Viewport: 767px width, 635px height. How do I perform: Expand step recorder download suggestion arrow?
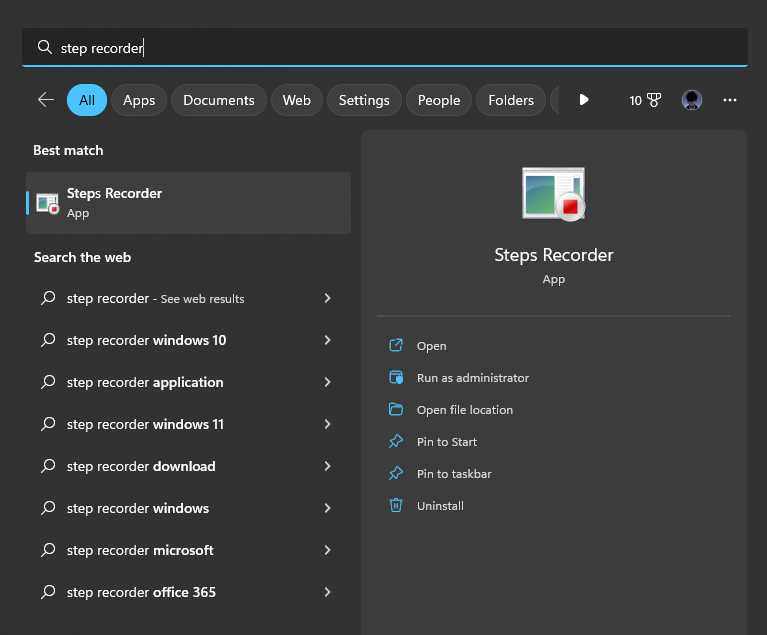coord(327,466)
